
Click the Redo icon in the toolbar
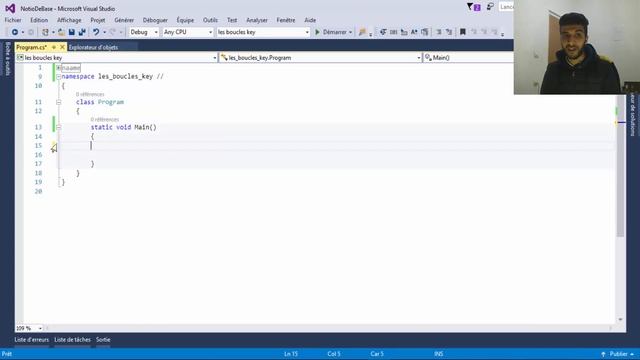click(x=113, y=32)
